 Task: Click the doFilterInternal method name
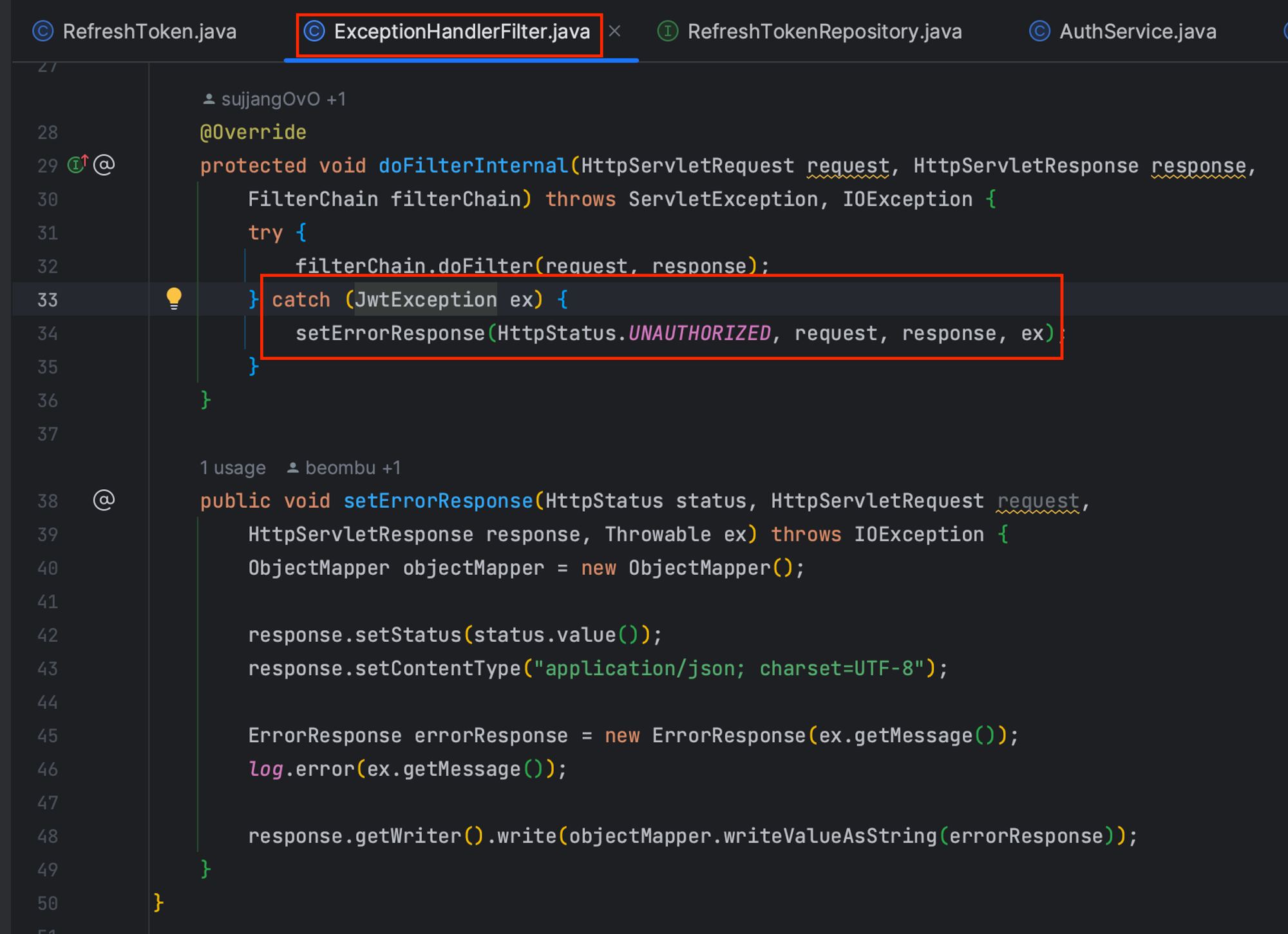click(x=473, y=165)
